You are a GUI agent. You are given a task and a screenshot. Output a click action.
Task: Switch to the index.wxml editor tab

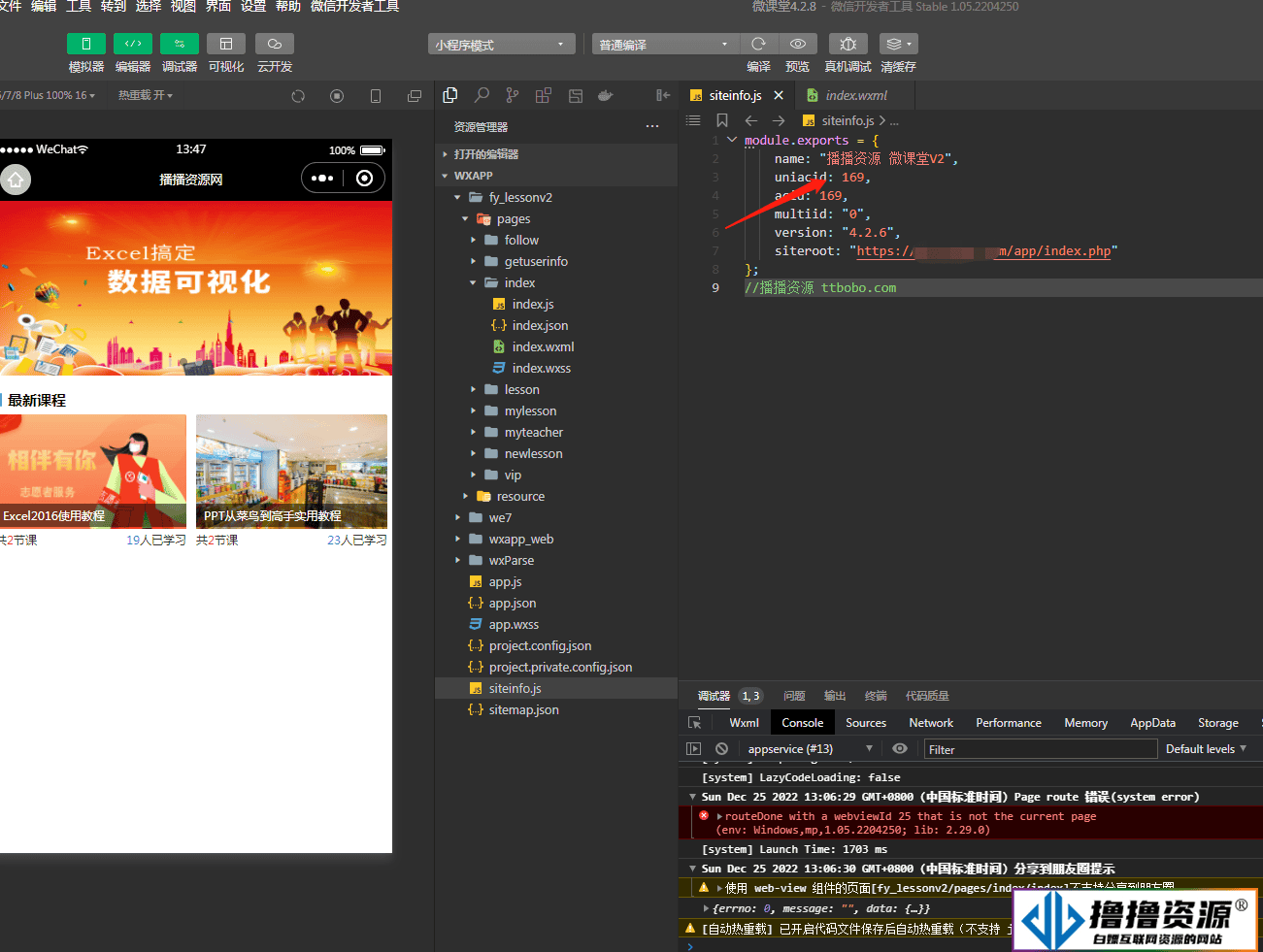point(854,95)
